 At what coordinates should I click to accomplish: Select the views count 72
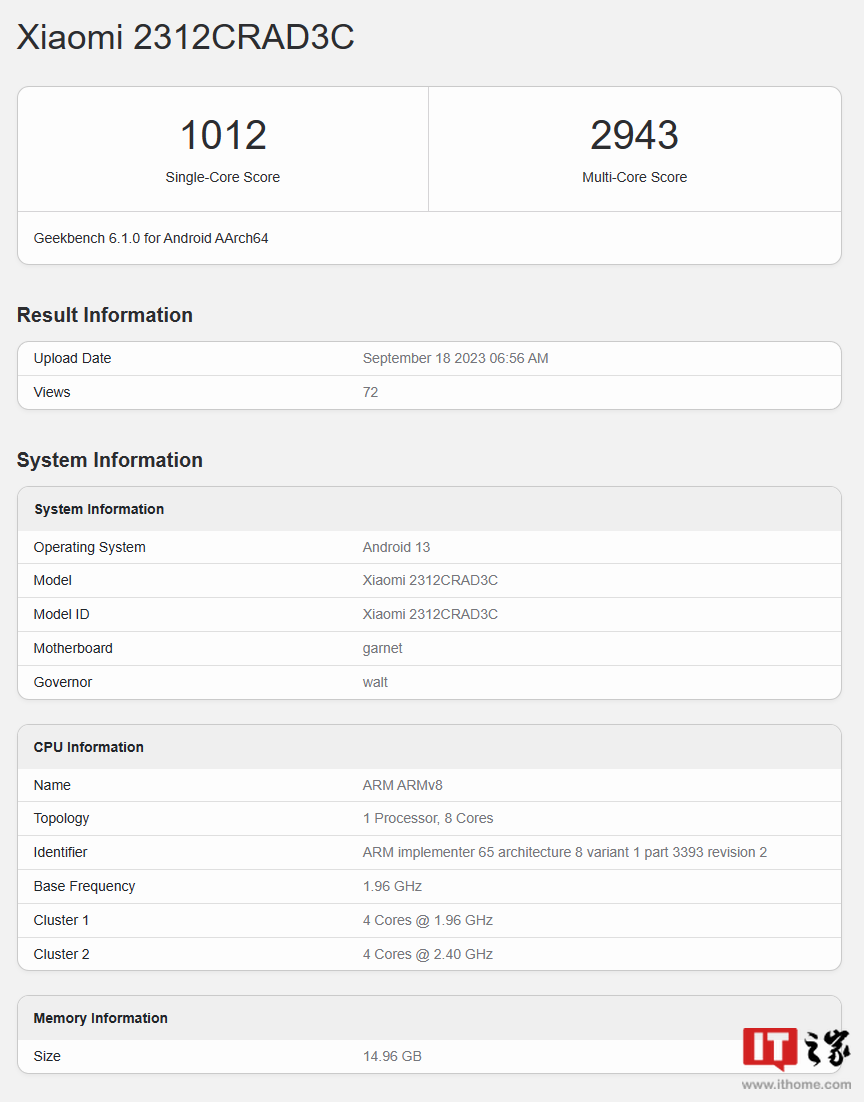click(370, 392)
